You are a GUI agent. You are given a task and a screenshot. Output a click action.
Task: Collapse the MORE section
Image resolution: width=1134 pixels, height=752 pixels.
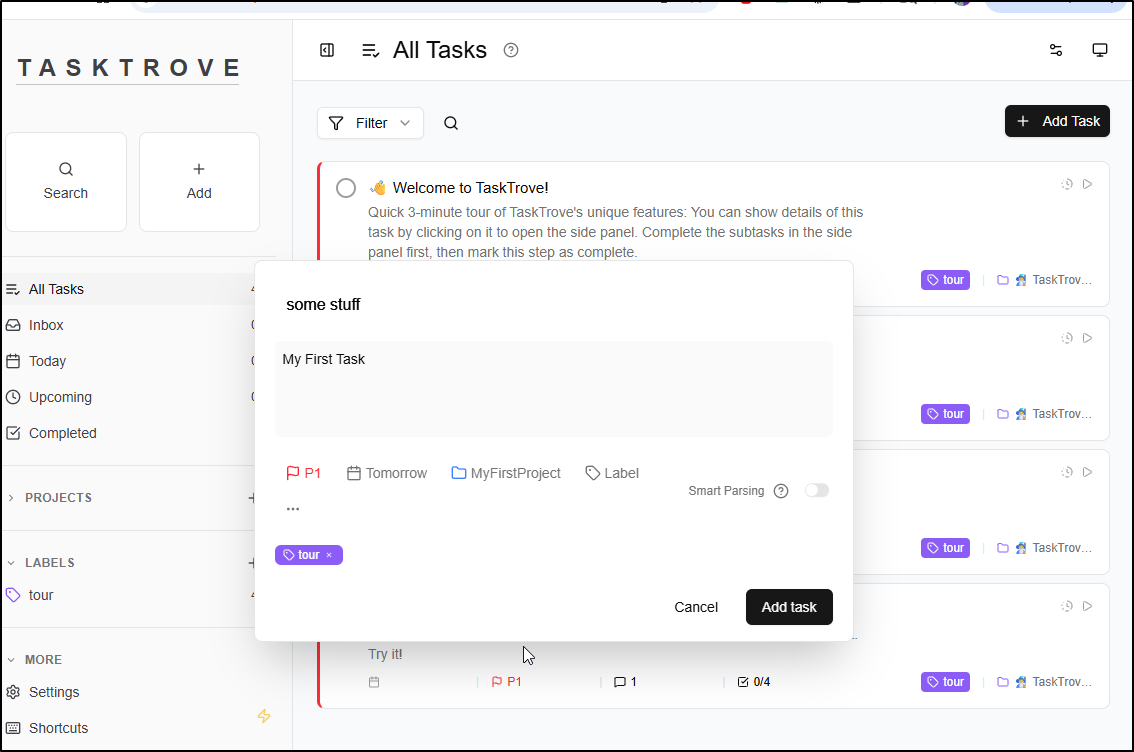click(35, 659)
